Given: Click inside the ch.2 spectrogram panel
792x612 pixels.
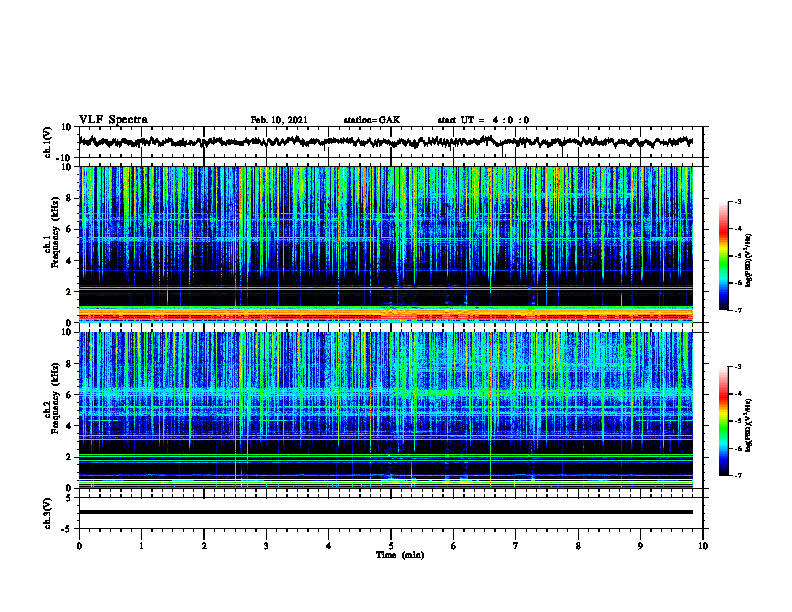Looking at the screenshot, I should (385, 410).
